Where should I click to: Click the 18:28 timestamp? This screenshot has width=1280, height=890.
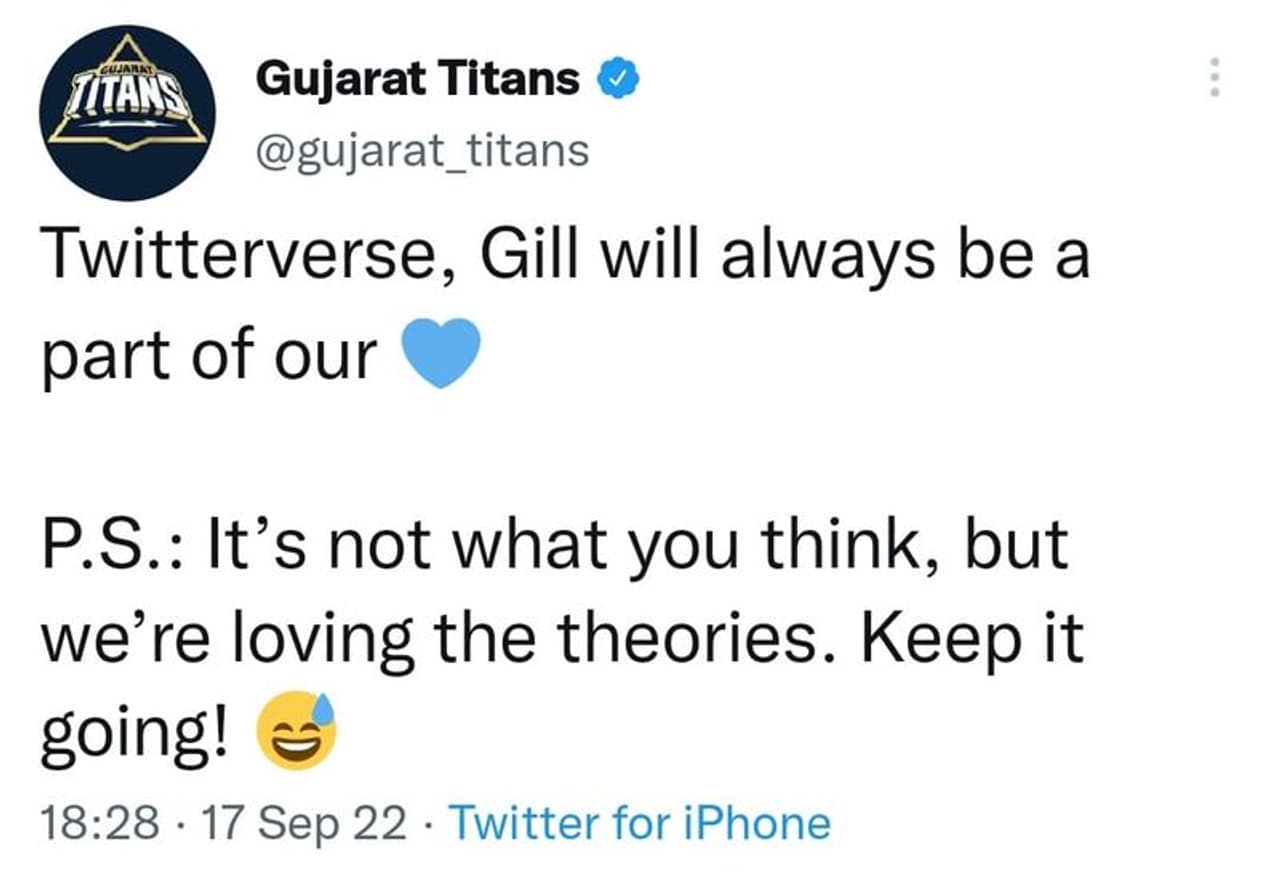pyautogui.click(x=99, y=824)
